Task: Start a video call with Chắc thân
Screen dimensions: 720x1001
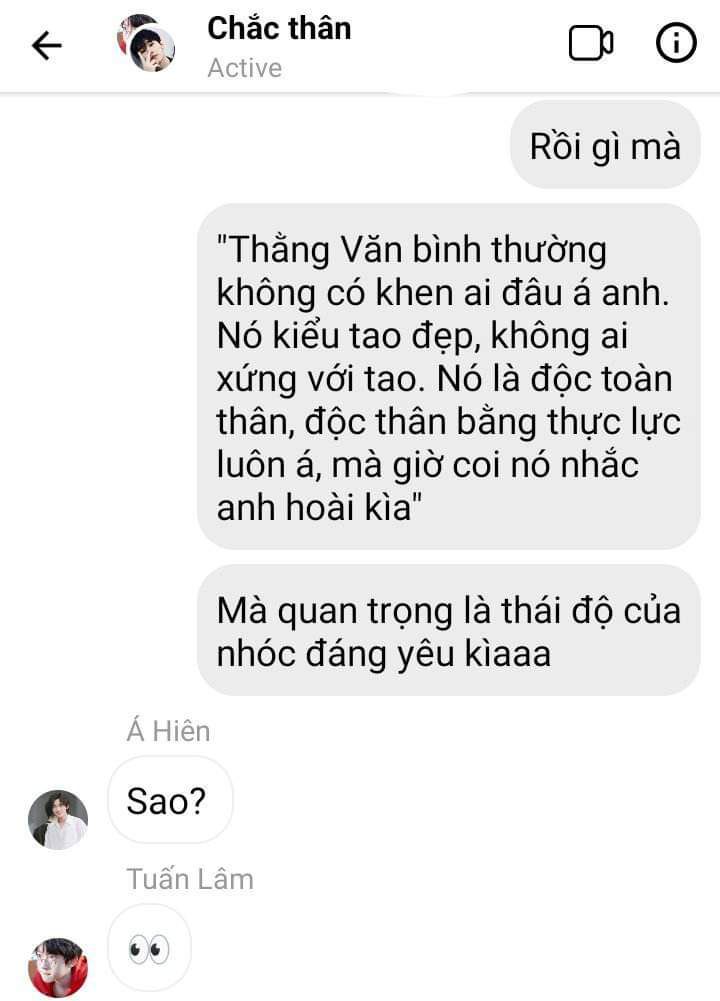Action: point(591,43)
